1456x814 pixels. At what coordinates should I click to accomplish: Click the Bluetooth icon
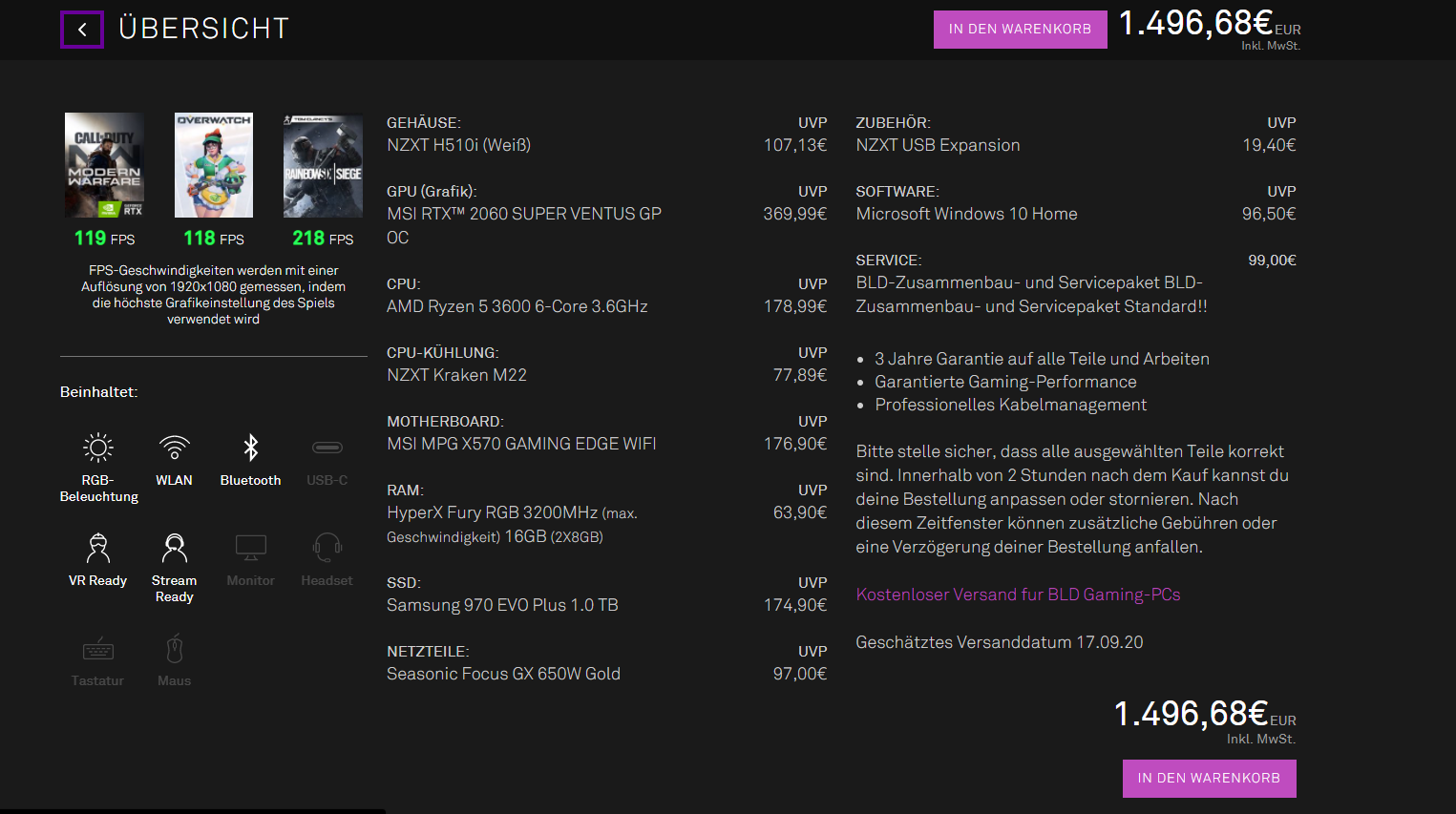pyautogui.click(x=250, y=448)
